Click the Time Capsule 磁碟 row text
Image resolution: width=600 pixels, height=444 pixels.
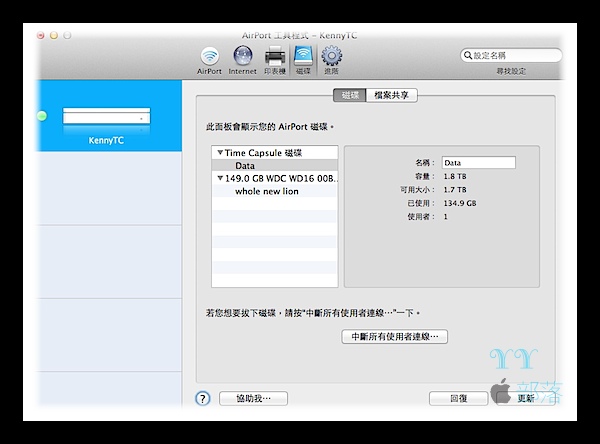point(263,153)
